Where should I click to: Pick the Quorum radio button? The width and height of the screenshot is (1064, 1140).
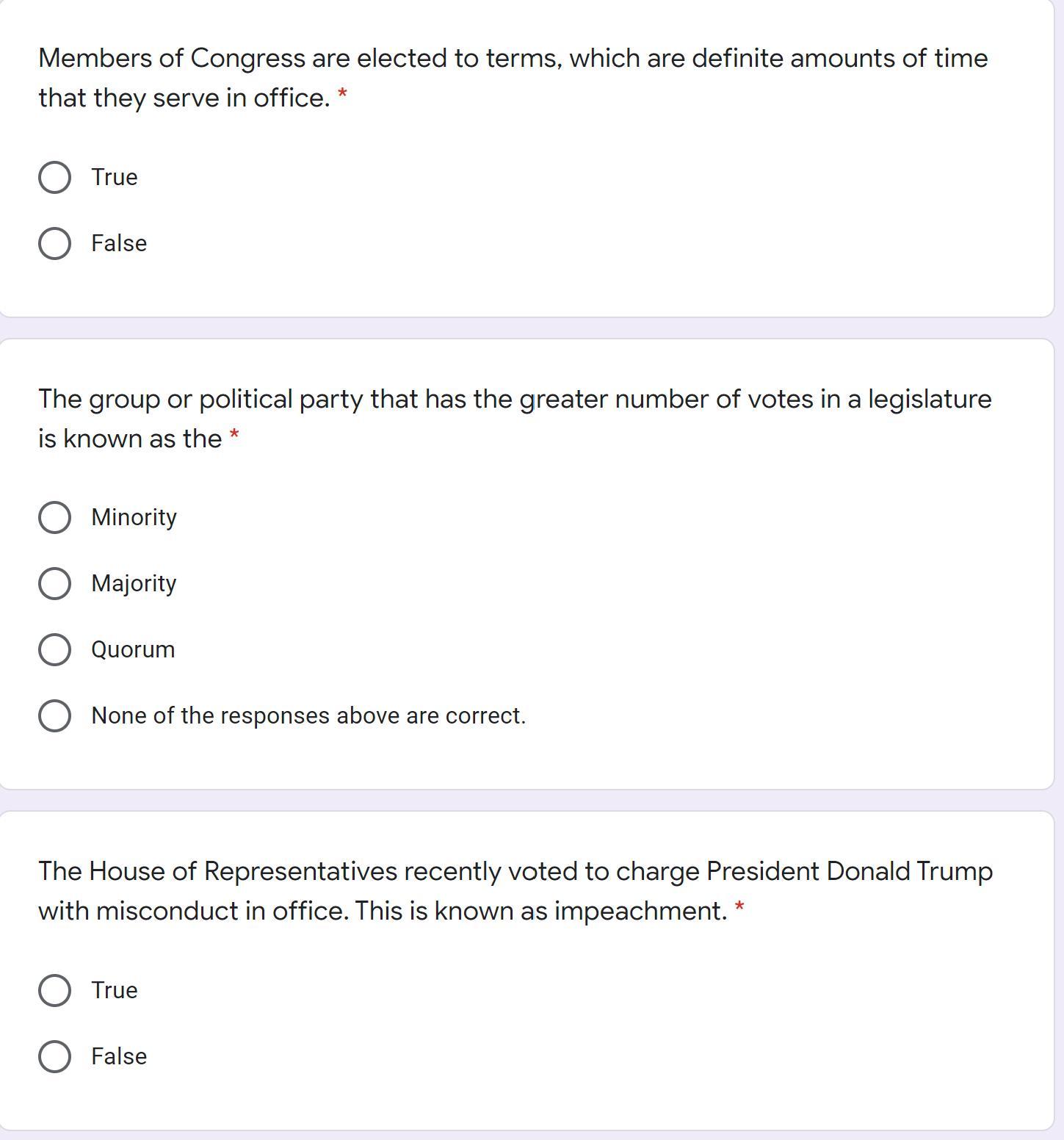(54, 650)
